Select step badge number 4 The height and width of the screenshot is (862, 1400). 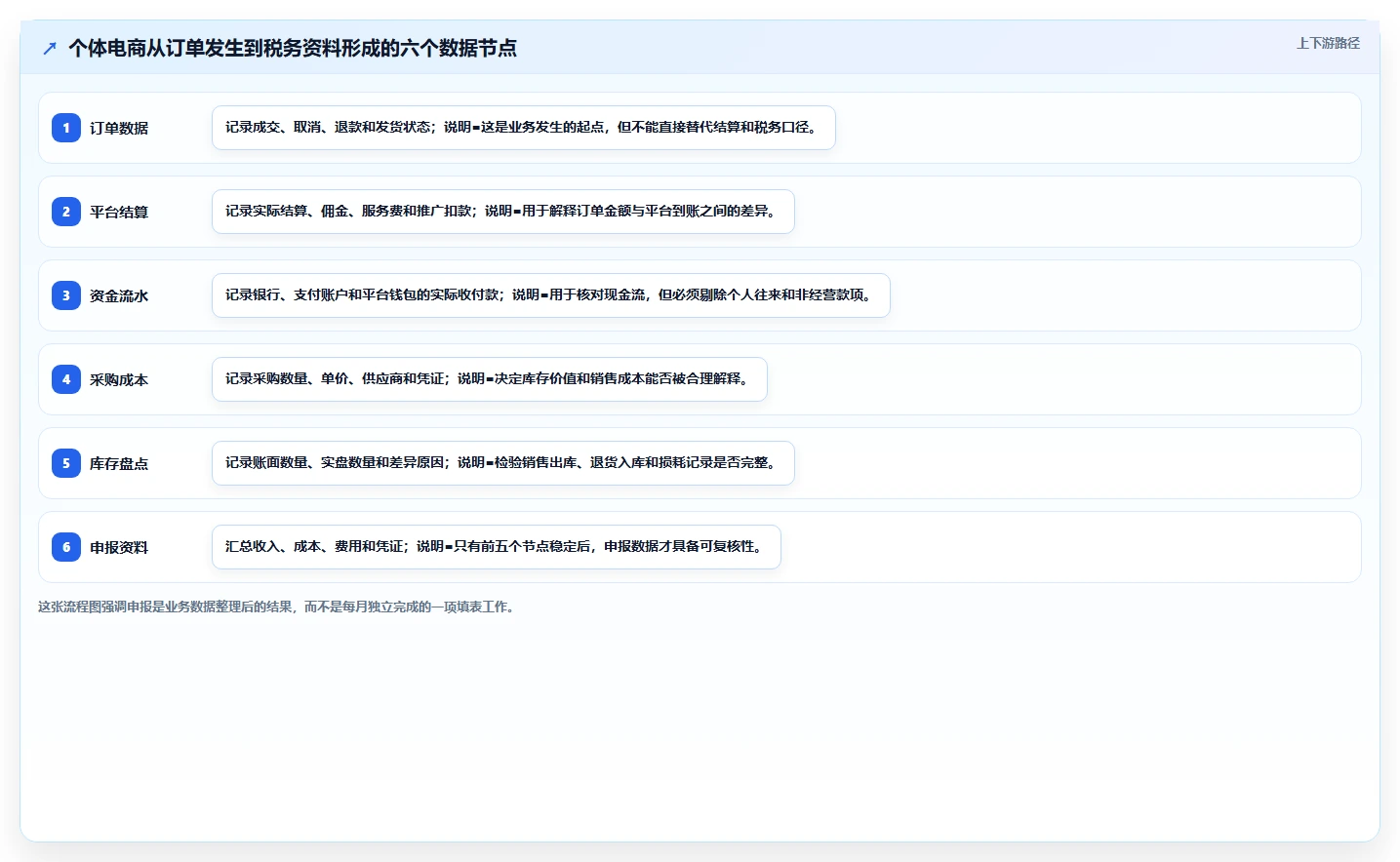pyautogui.click(x=66, y=379)
